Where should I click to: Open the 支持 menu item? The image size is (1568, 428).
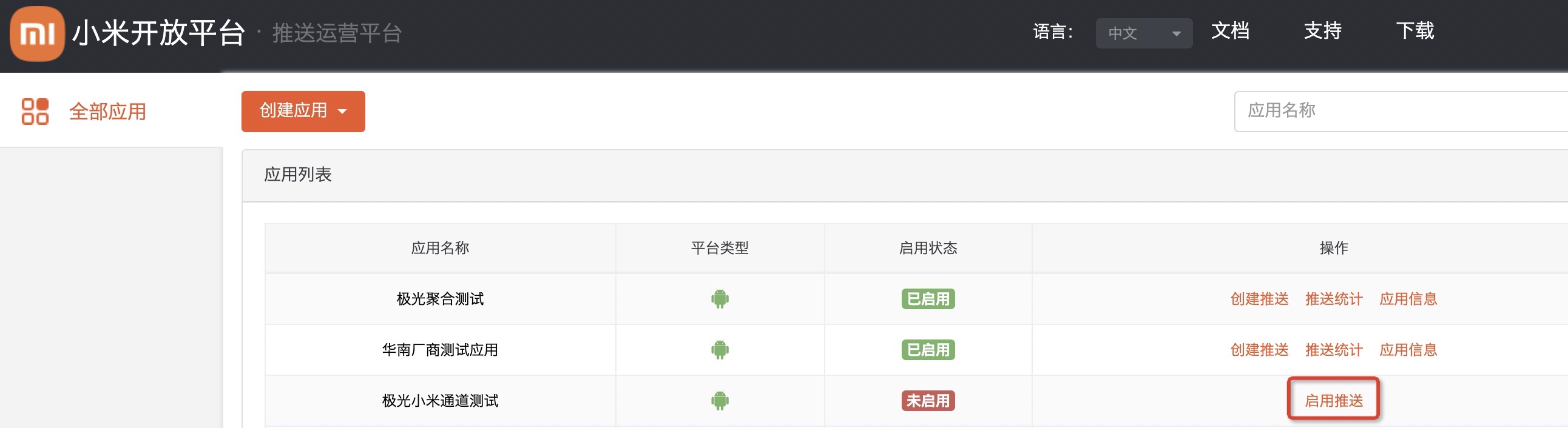point(1322,31)
